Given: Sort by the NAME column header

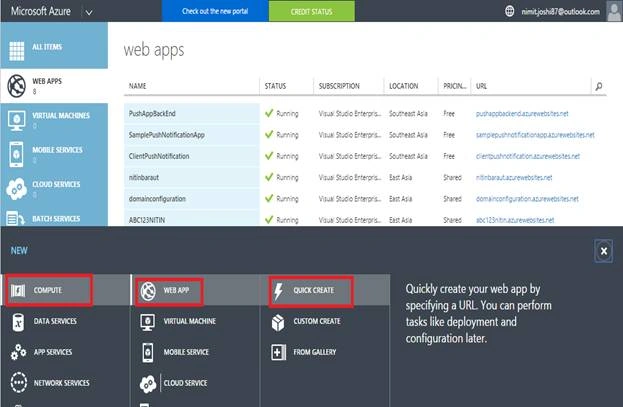Looking at the screenshot, I should 137,86.
